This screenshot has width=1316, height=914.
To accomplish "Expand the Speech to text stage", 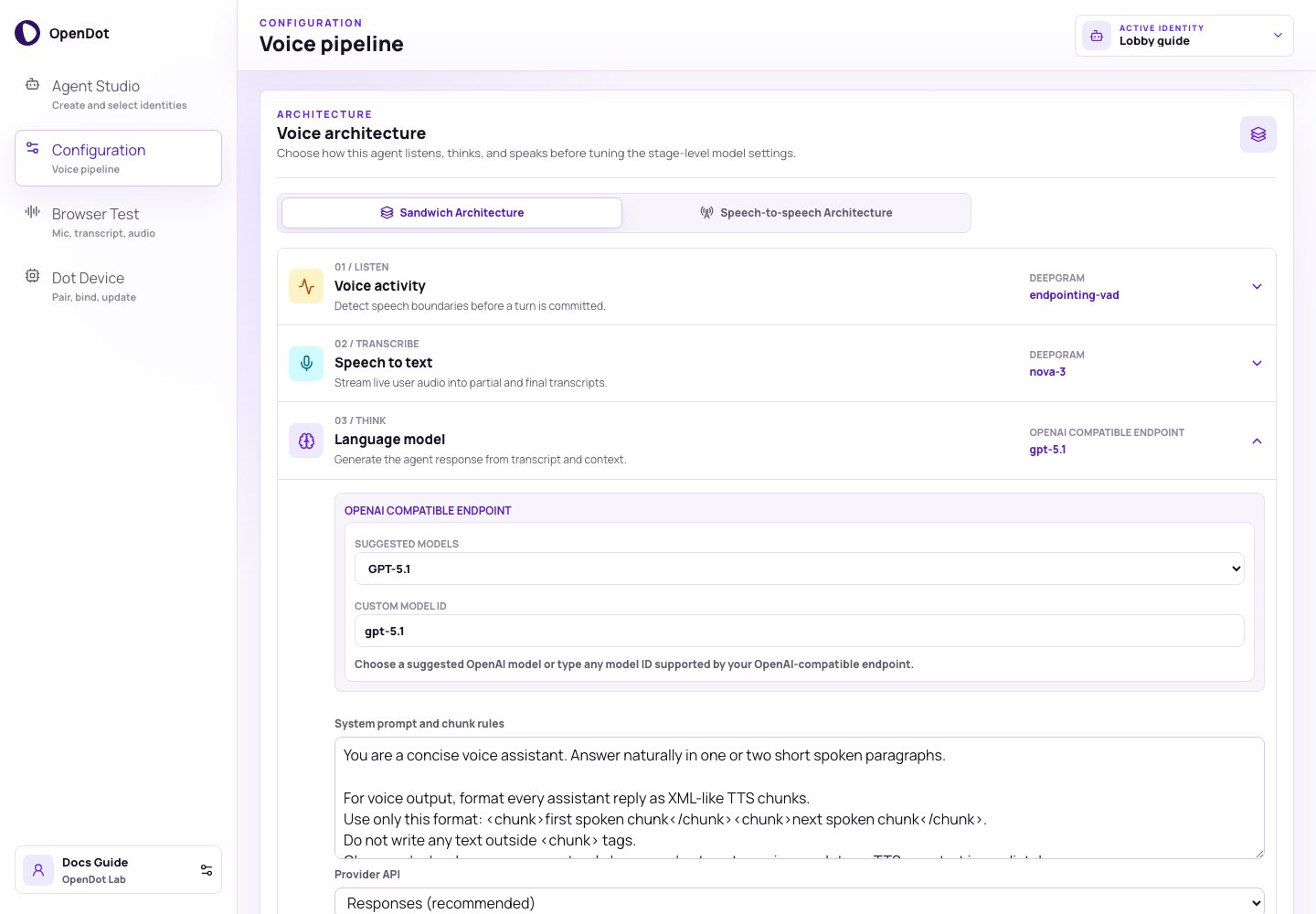I will click(x=1257, y=364).
